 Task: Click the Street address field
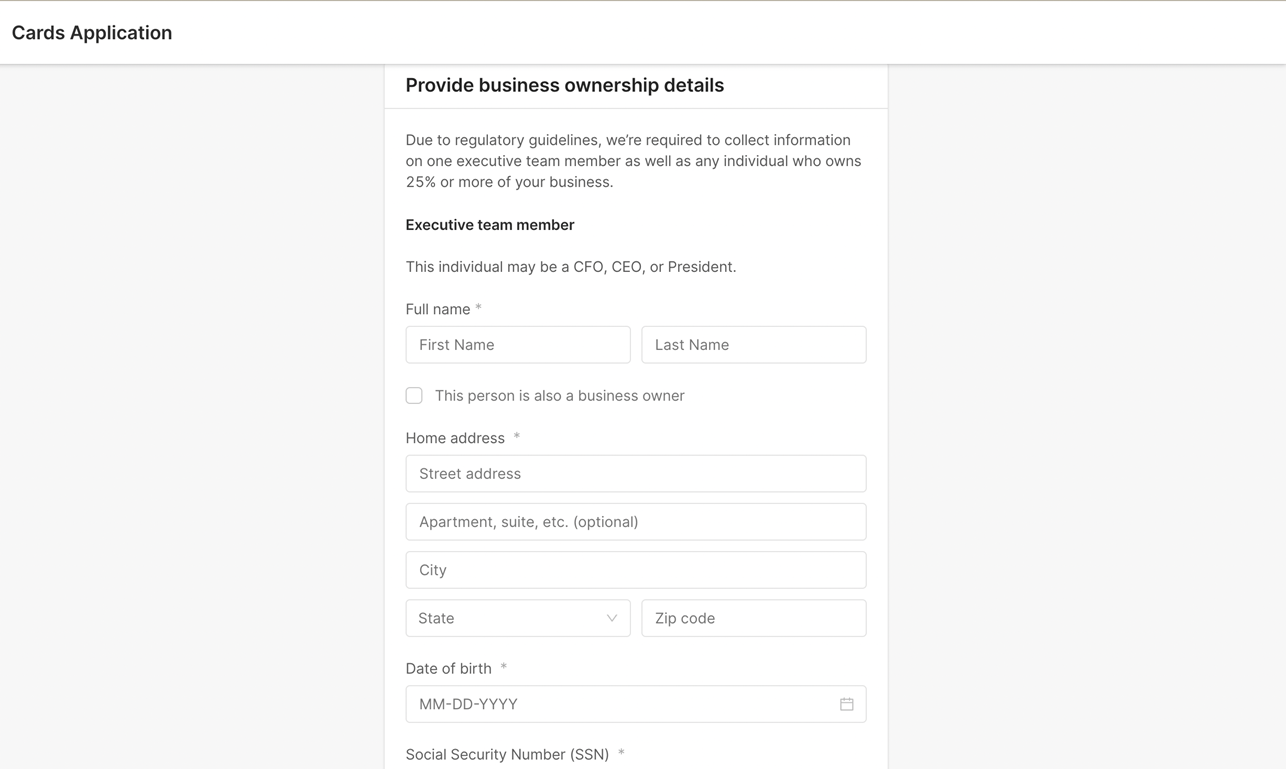coord(636,473)
